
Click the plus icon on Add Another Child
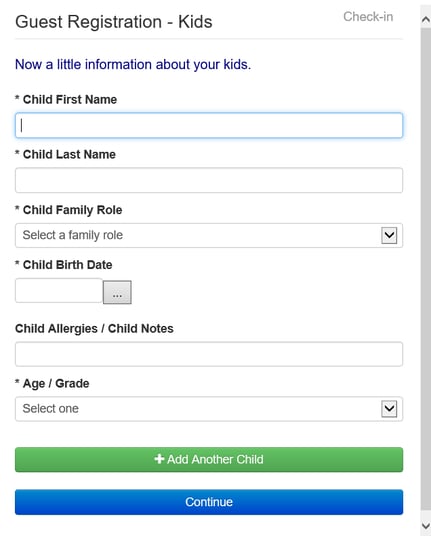[159, 459]
